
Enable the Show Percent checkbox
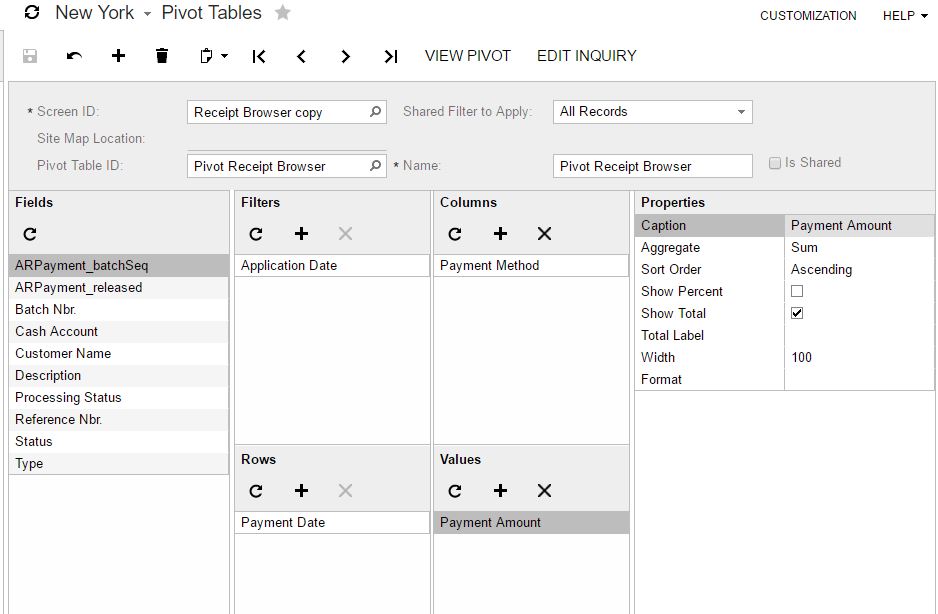pyautogui.click(x=797, y=291)
